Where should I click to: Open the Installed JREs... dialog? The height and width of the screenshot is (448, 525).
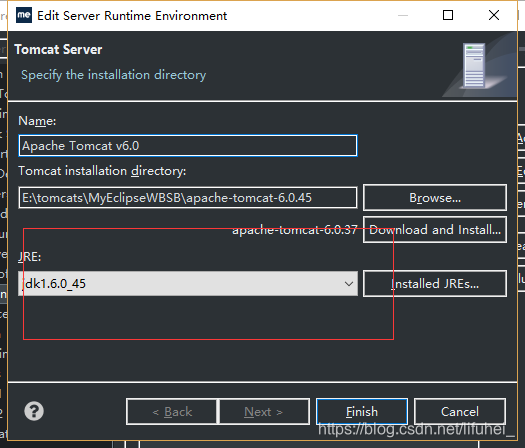[x=435, y=284]
